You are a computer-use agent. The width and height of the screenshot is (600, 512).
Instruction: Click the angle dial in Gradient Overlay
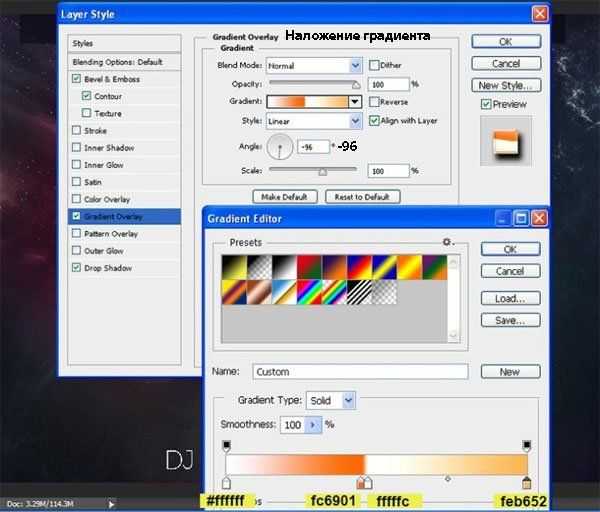[280, 147]
